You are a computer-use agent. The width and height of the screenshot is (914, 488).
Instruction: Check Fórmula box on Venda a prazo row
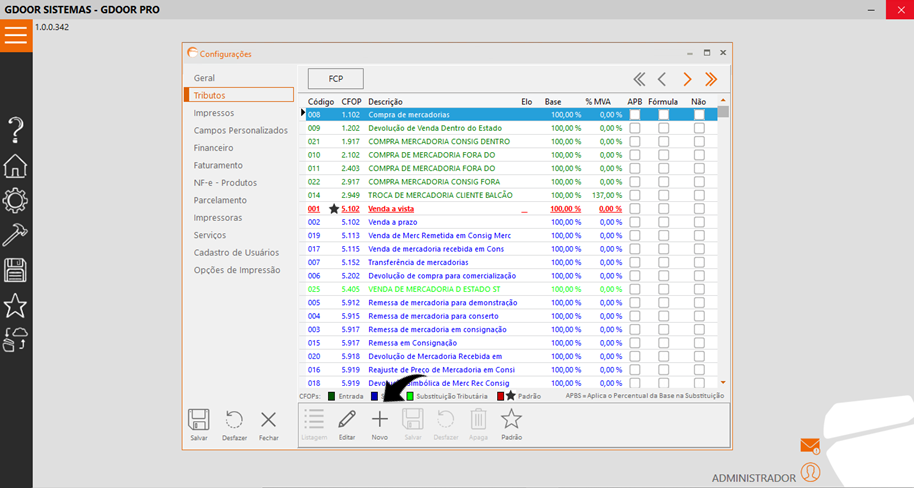point(663,222)
